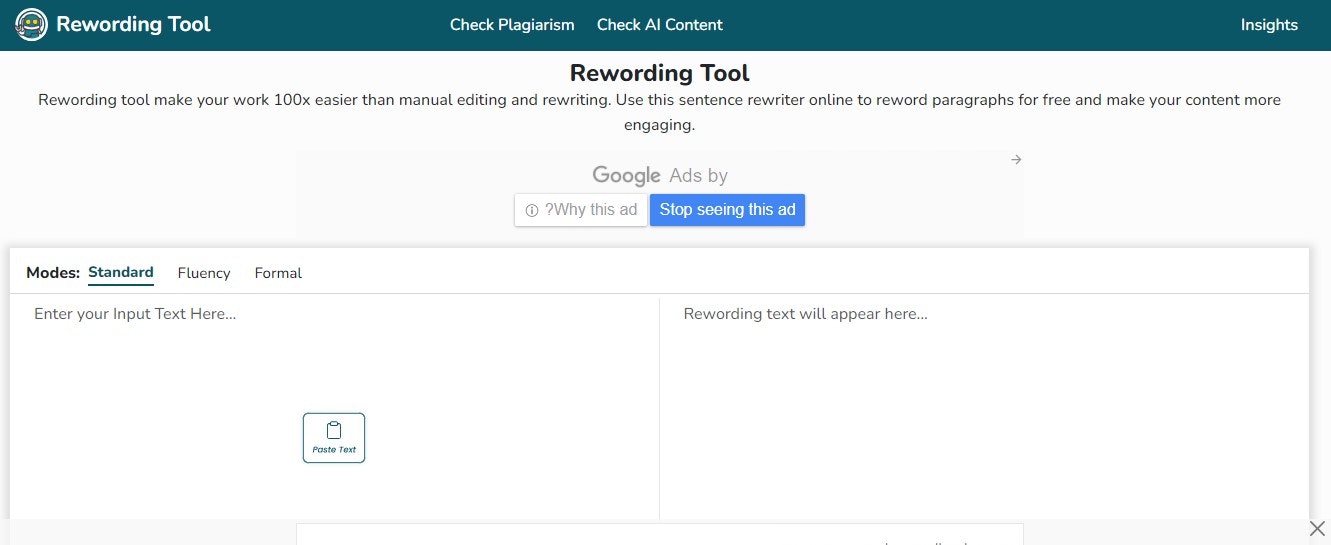1331x545 pixels.
Task: Click the Ads by text in the ad
Action: [699, 176]
